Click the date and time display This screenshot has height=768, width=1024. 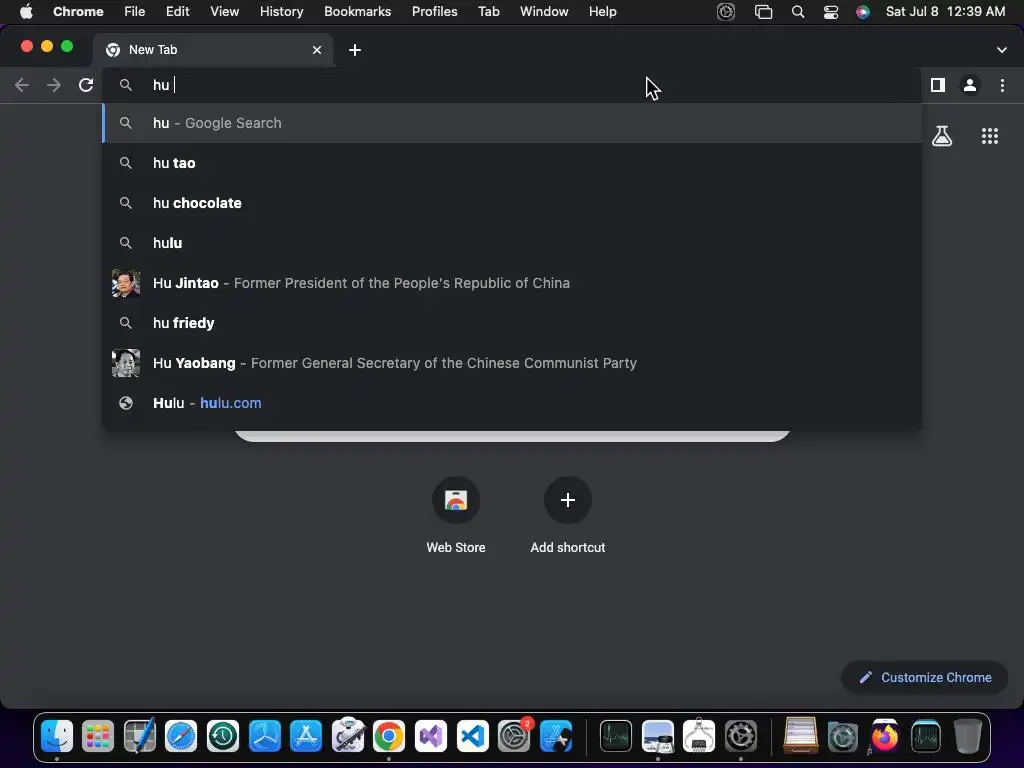click(945, 12)
